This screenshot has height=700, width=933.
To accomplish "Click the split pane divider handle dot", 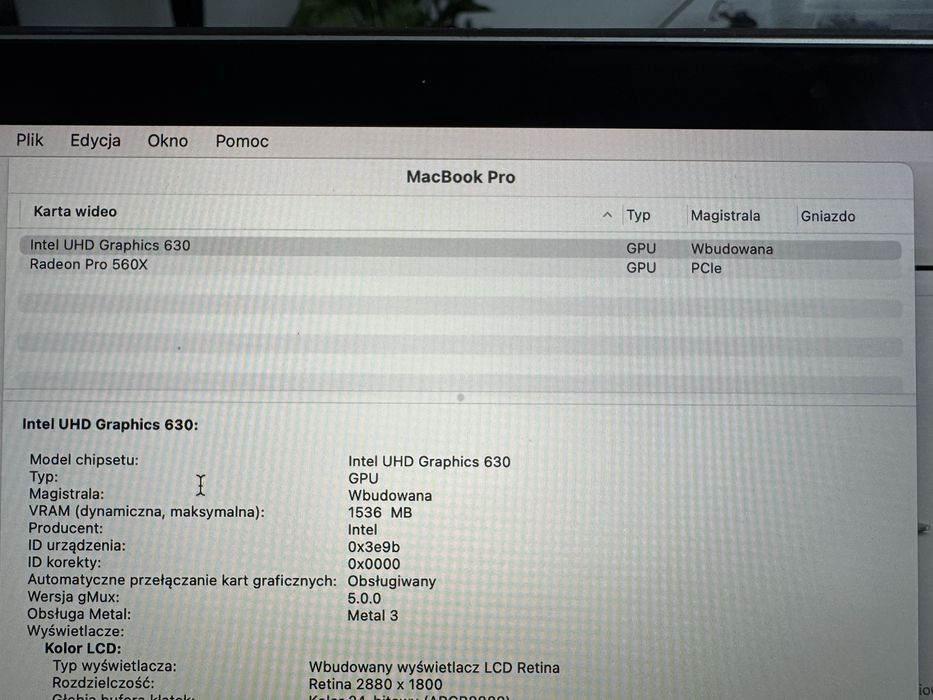I will click(461, 397).
